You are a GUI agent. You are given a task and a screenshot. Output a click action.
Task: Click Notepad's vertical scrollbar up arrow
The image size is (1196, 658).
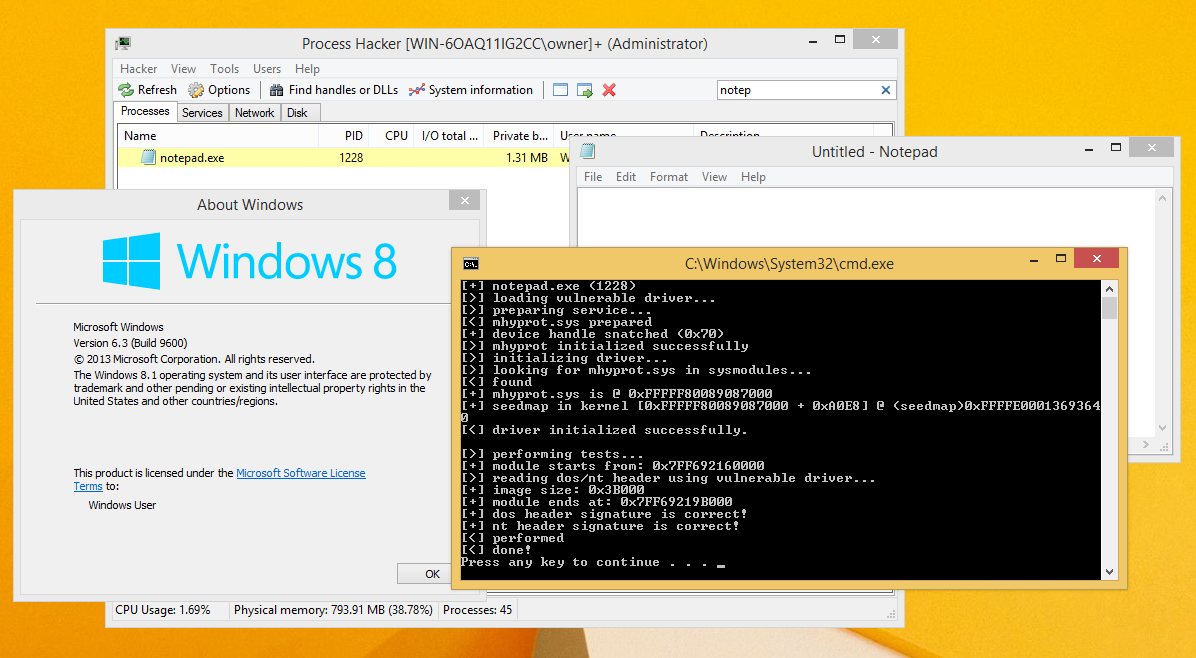[1162, 198]
